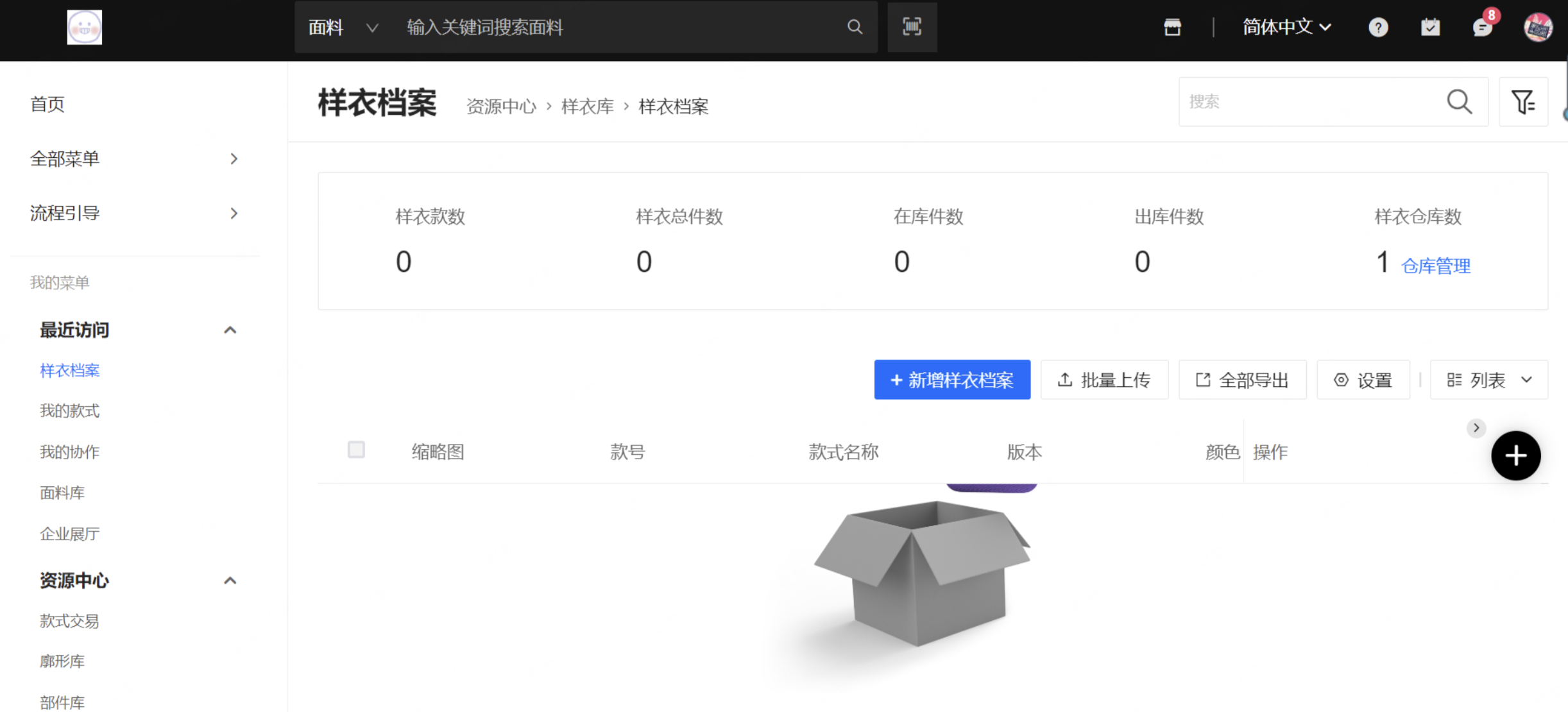Open 面料库 in sidebar
Image resolution: width=1568 pixels, height=712 pixels.
click(62, 493)
